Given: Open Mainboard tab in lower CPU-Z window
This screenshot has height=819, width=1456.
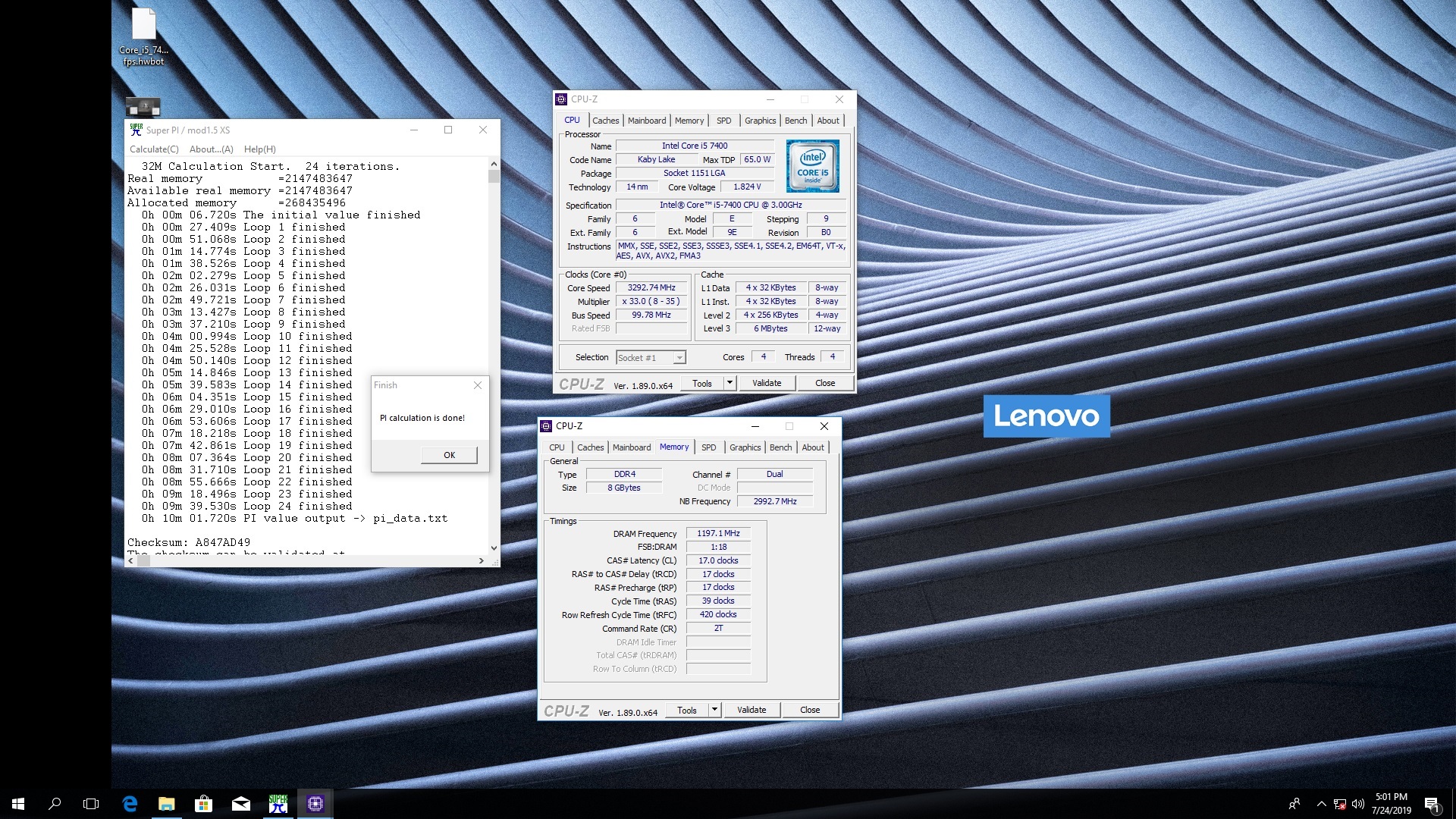Looking at the screenshot, I should click(x=632, y=447).
